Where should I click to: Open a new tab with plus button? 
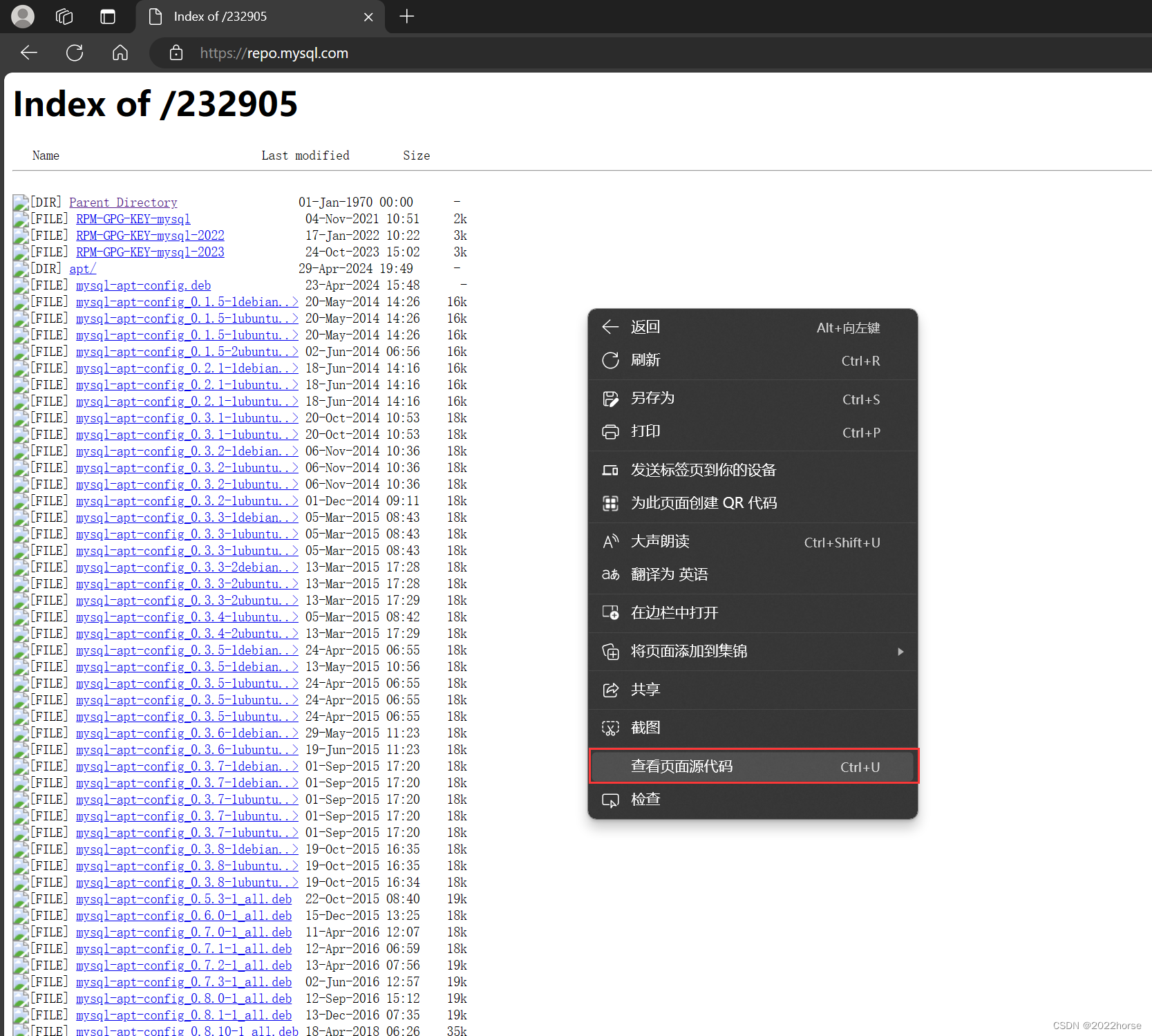click(407, 17)
